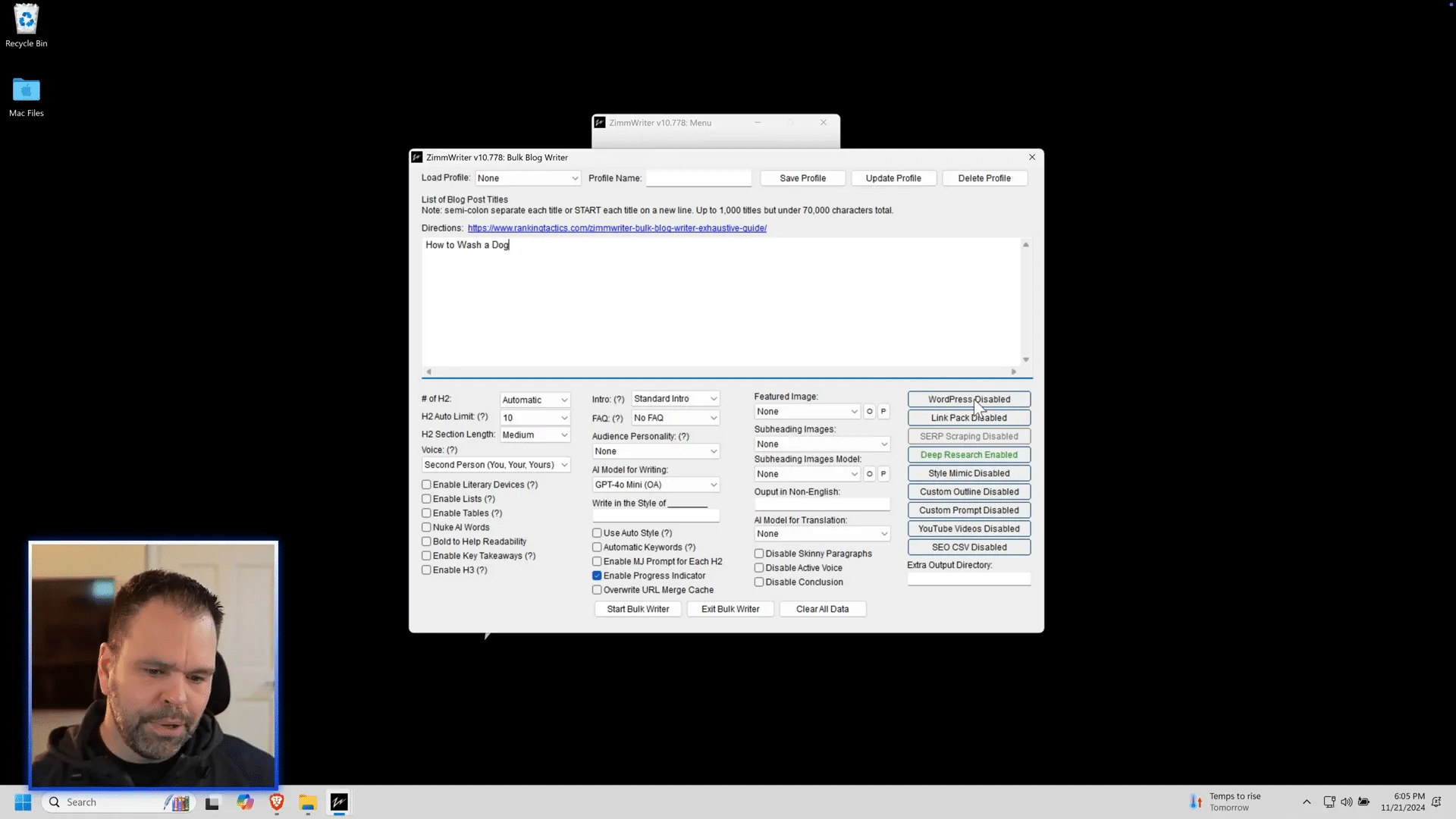Open the weather widget Temps to rise
Image resolution: width=1456 pixels, height=819 pixels.
(1225, 802)
